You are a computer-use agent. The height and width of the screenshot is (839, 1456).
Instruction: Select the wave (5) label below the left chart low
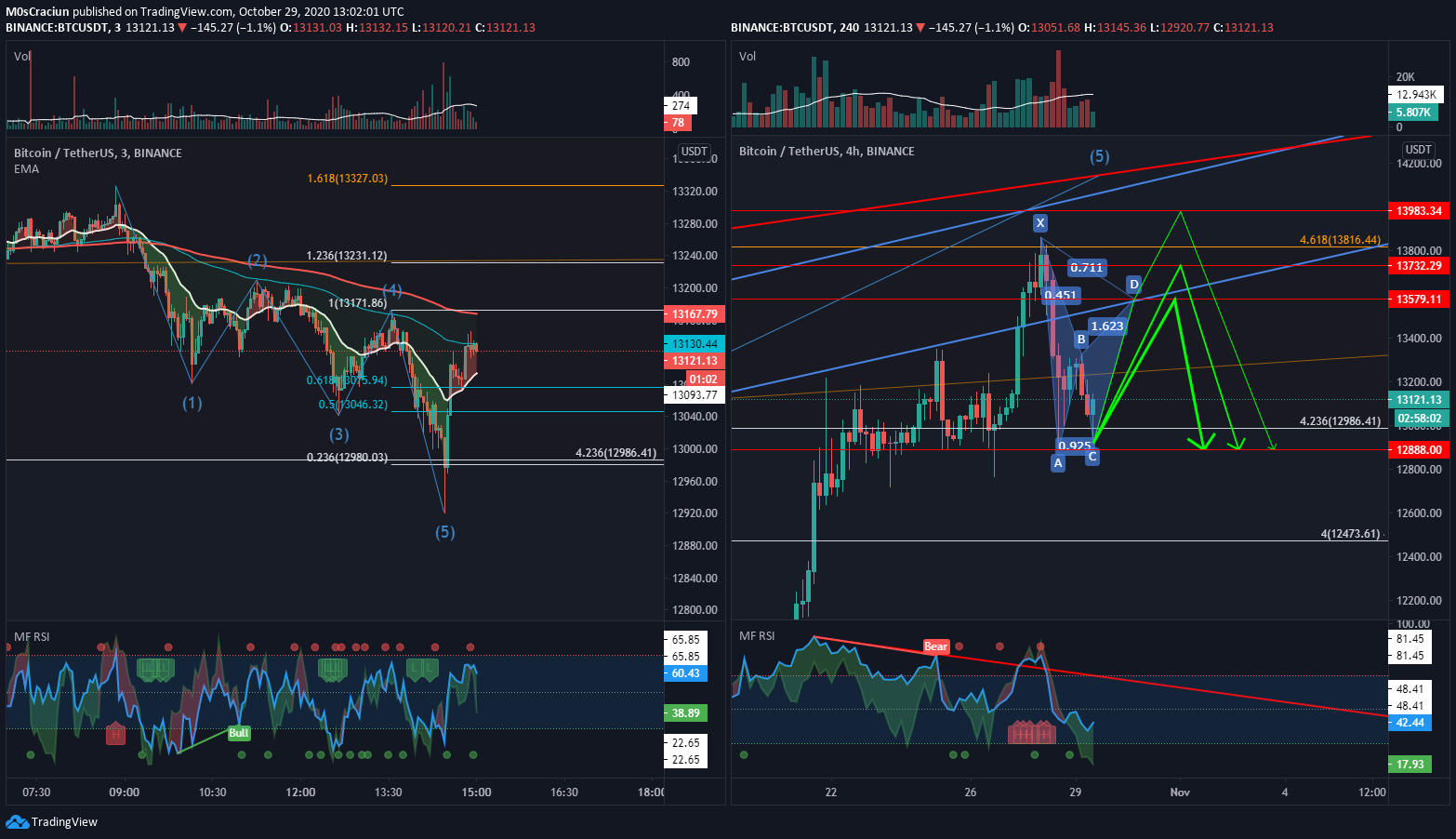[x=445, y=532]
